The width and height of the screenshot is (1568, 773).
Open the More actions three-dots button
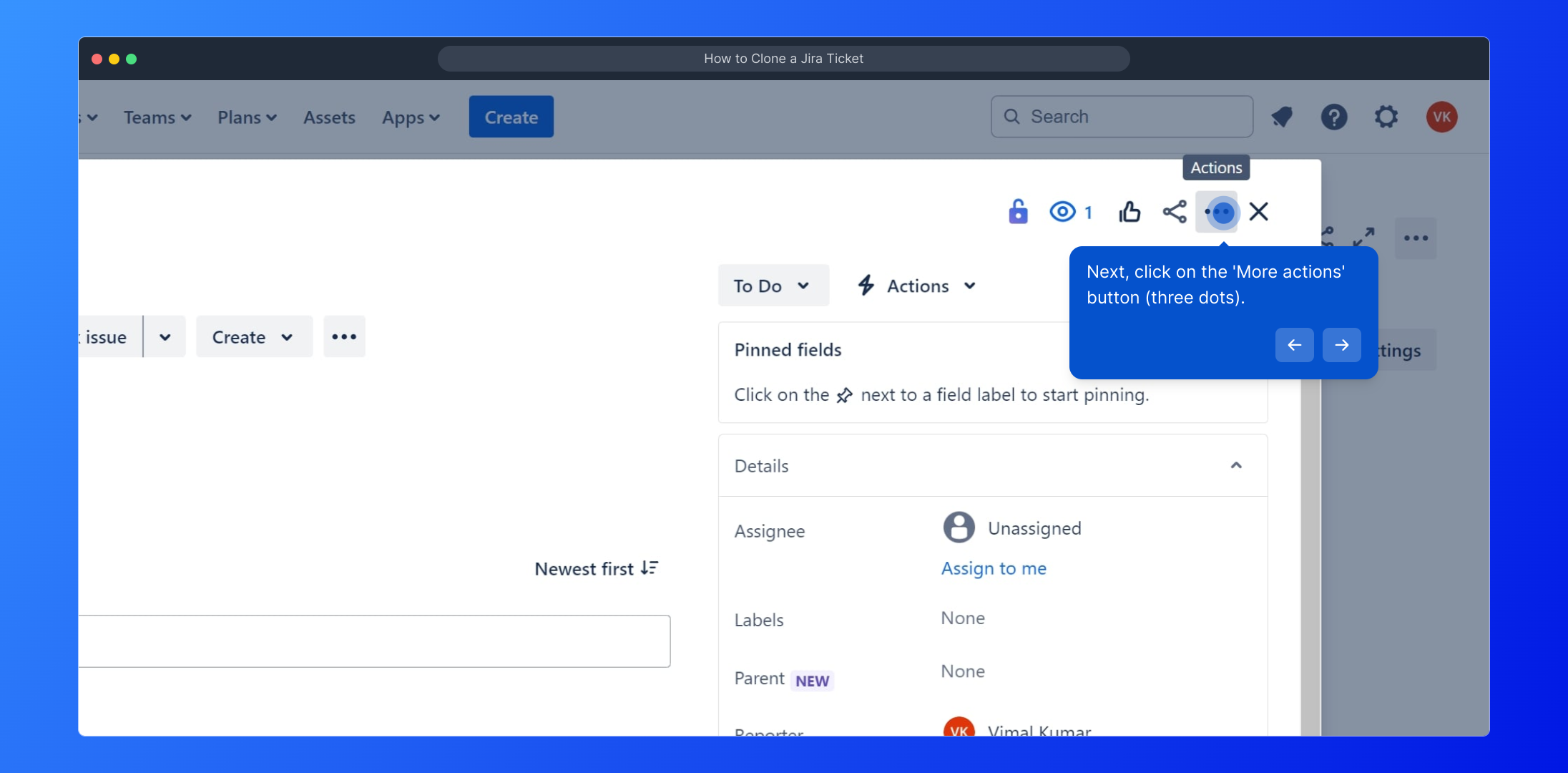click(1217, 212)
